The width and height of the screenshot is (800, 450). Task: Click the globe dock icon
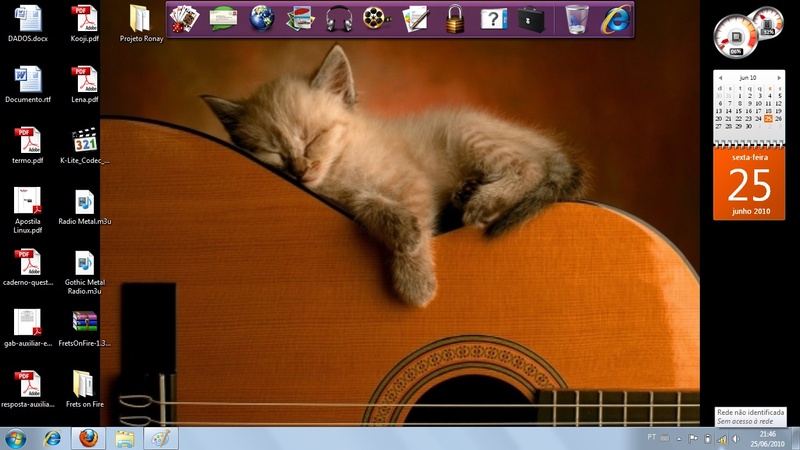pos(262,19)
